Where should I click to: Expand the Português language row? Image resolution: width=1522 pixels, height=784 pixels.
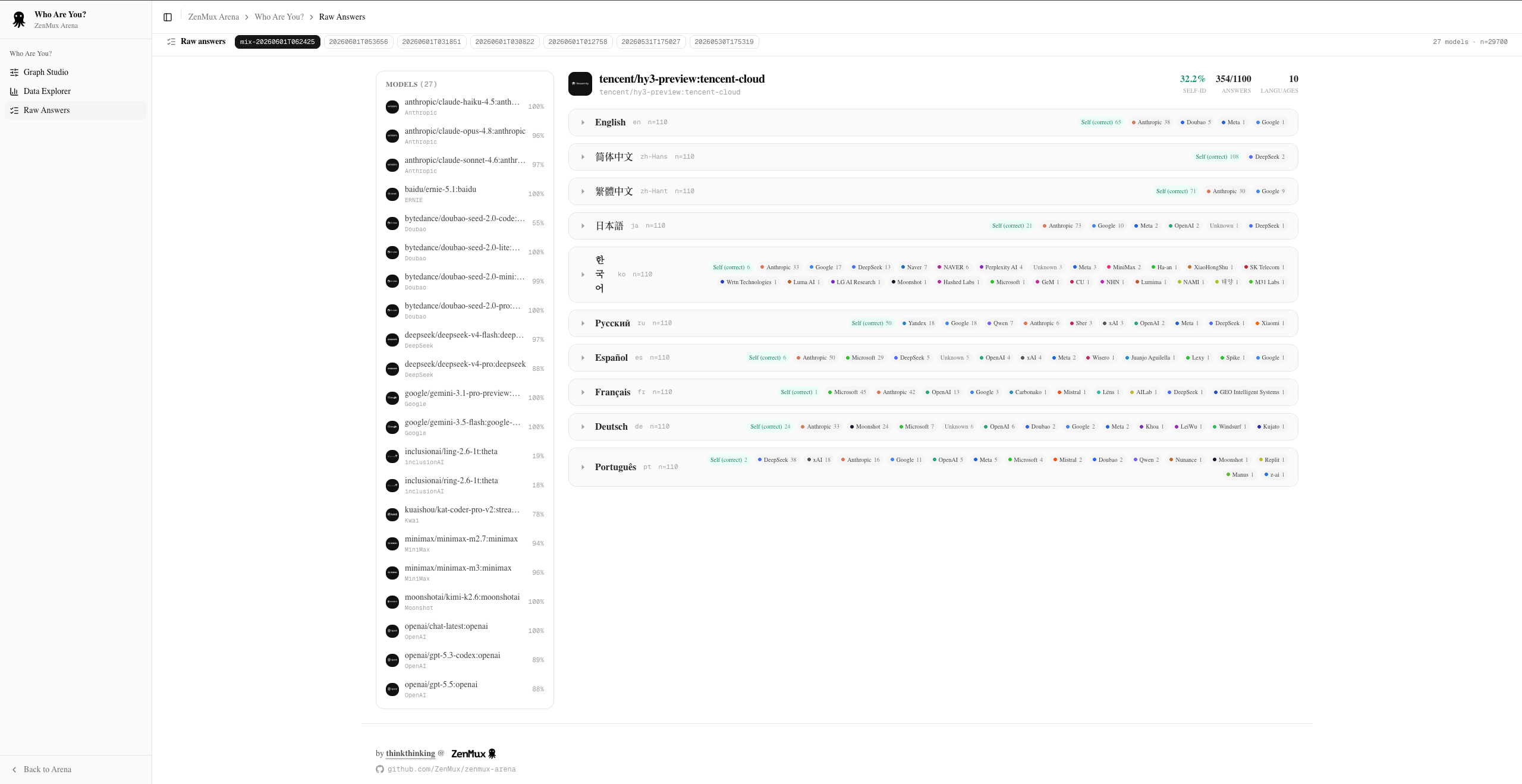click(x=933, y=467)
